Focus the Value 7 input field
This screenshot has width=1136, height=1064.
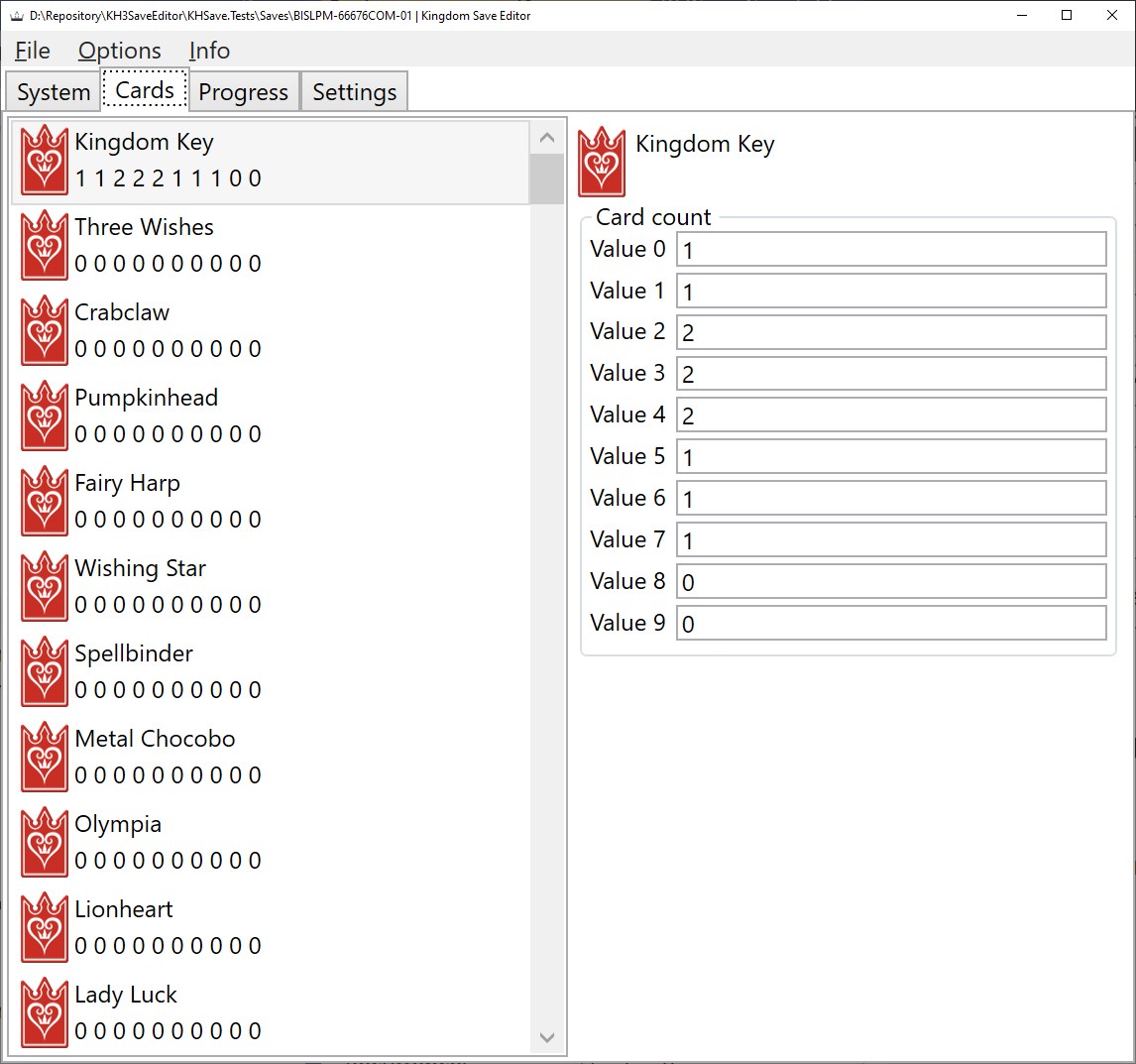tap(891, 540)
